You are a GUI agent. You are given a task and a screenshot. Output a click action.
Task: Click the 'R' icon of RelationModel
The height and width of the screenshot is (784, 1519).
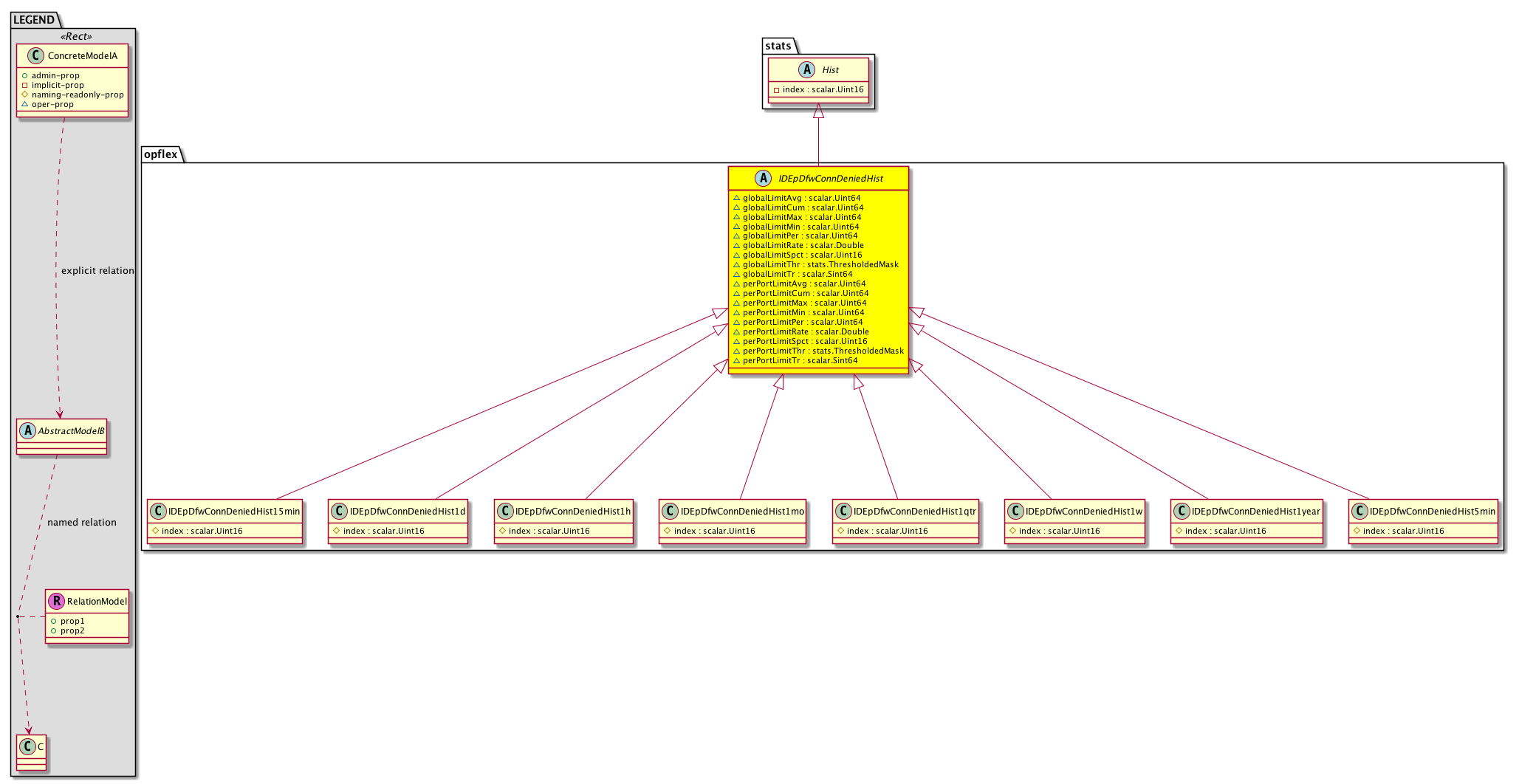tap(57, 602)
